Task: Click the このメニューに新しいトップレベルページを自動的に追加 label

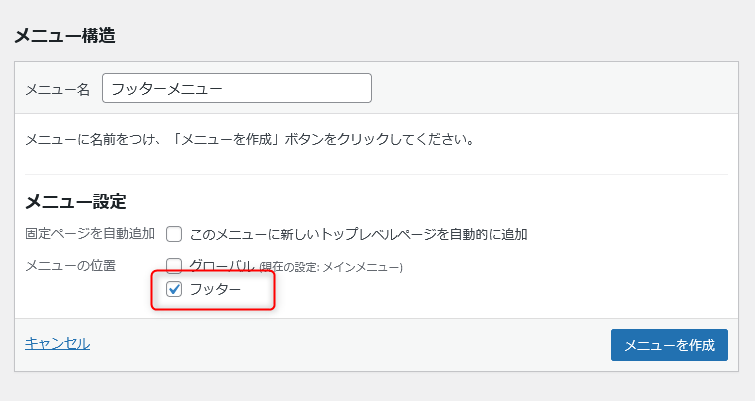Action: click(358, 234)
